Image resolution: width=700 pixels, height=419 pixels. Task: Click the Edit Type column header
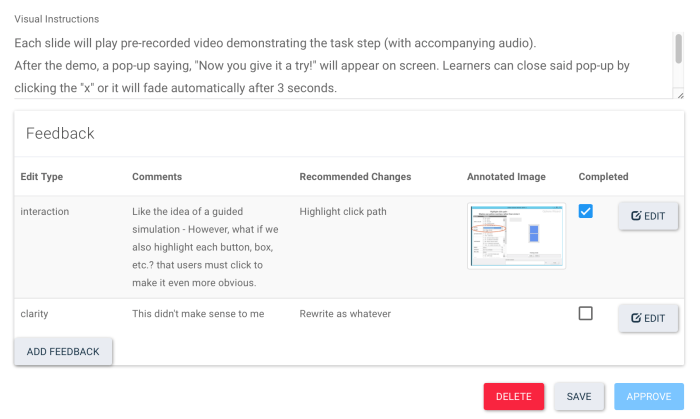coord(42,177)
